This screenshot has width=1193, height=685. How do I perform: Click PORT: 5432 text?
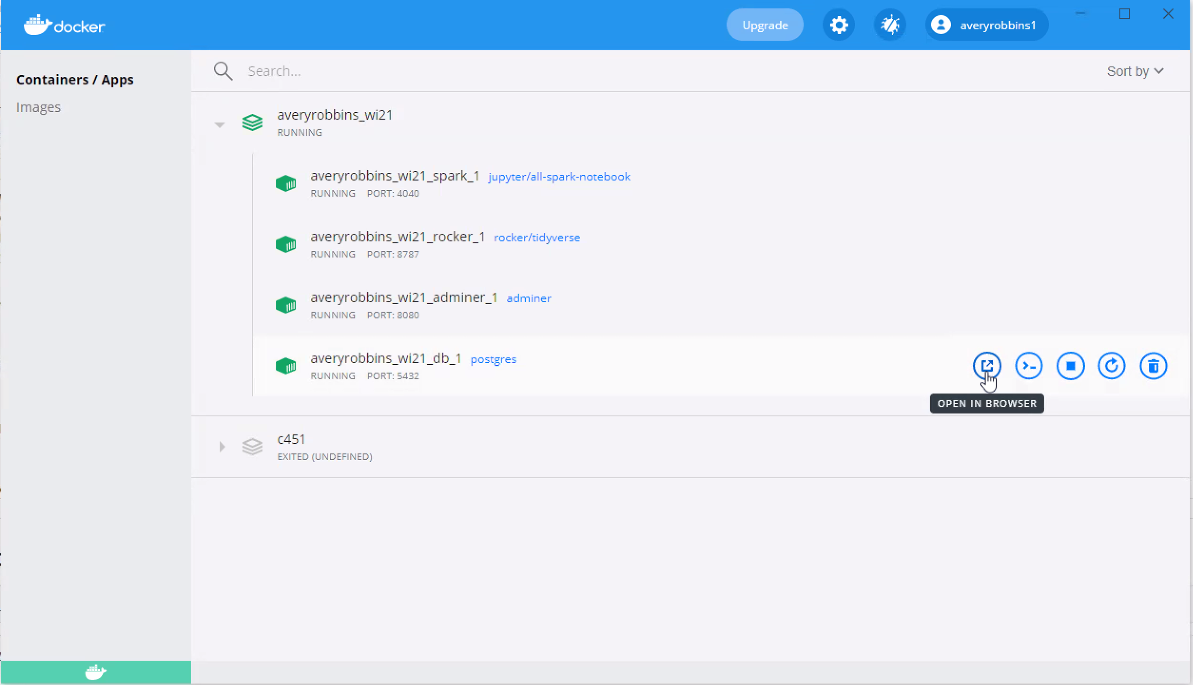[393, 376]
